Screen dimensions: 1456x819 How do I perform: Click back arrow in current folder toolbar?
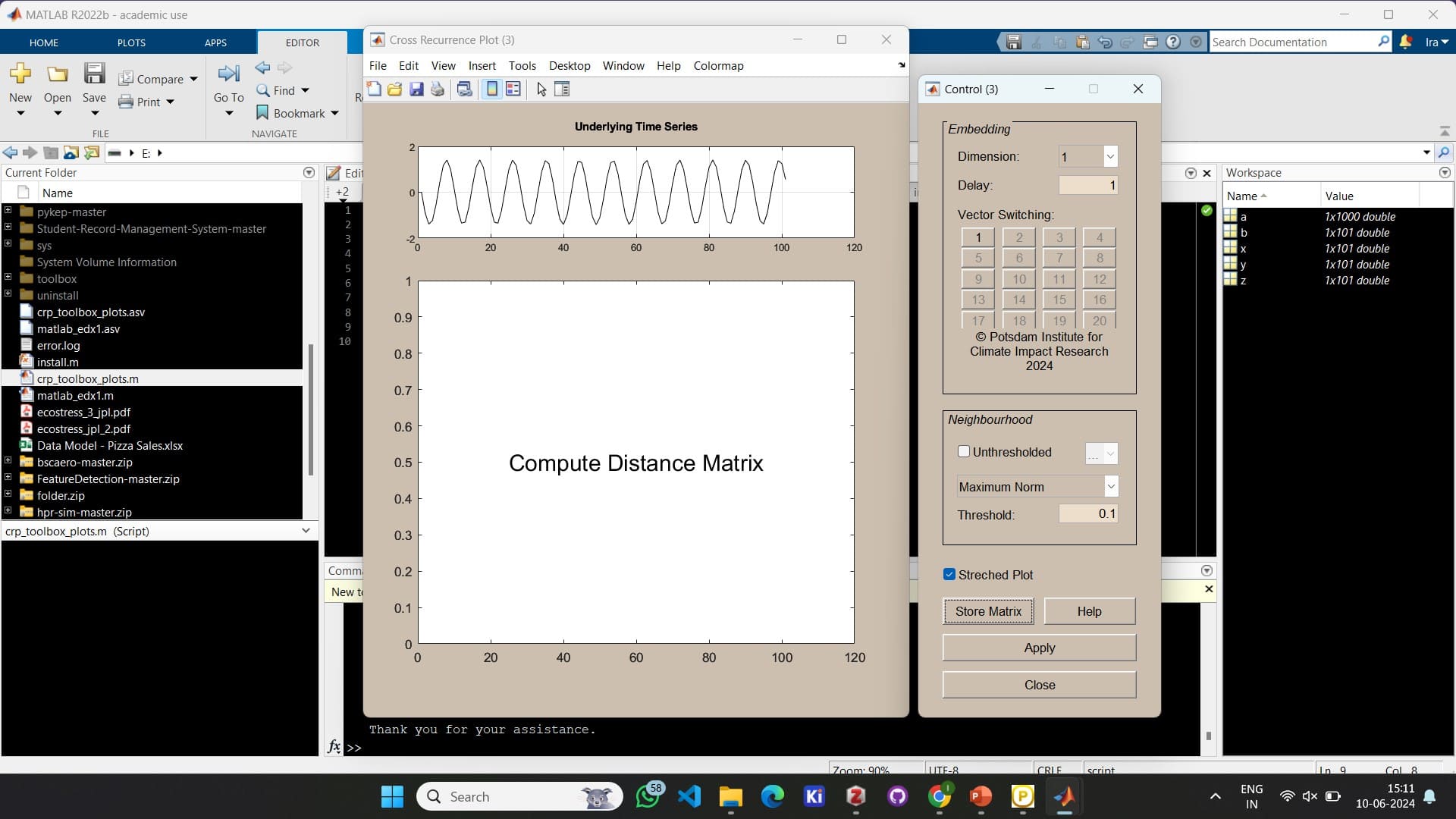pyautogui.click(x=10, y=152)
